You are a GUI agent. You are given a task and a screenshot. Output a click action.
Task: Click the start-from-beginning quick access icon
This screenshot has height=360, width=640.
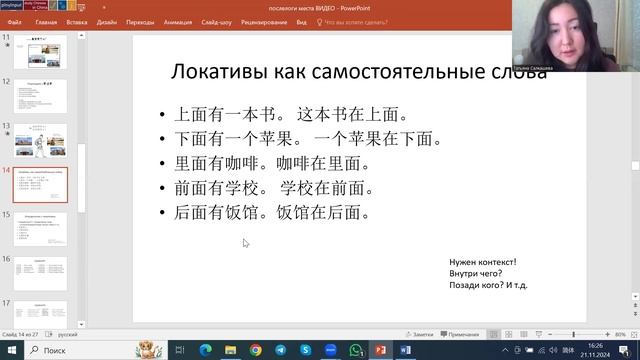point(81,7)
